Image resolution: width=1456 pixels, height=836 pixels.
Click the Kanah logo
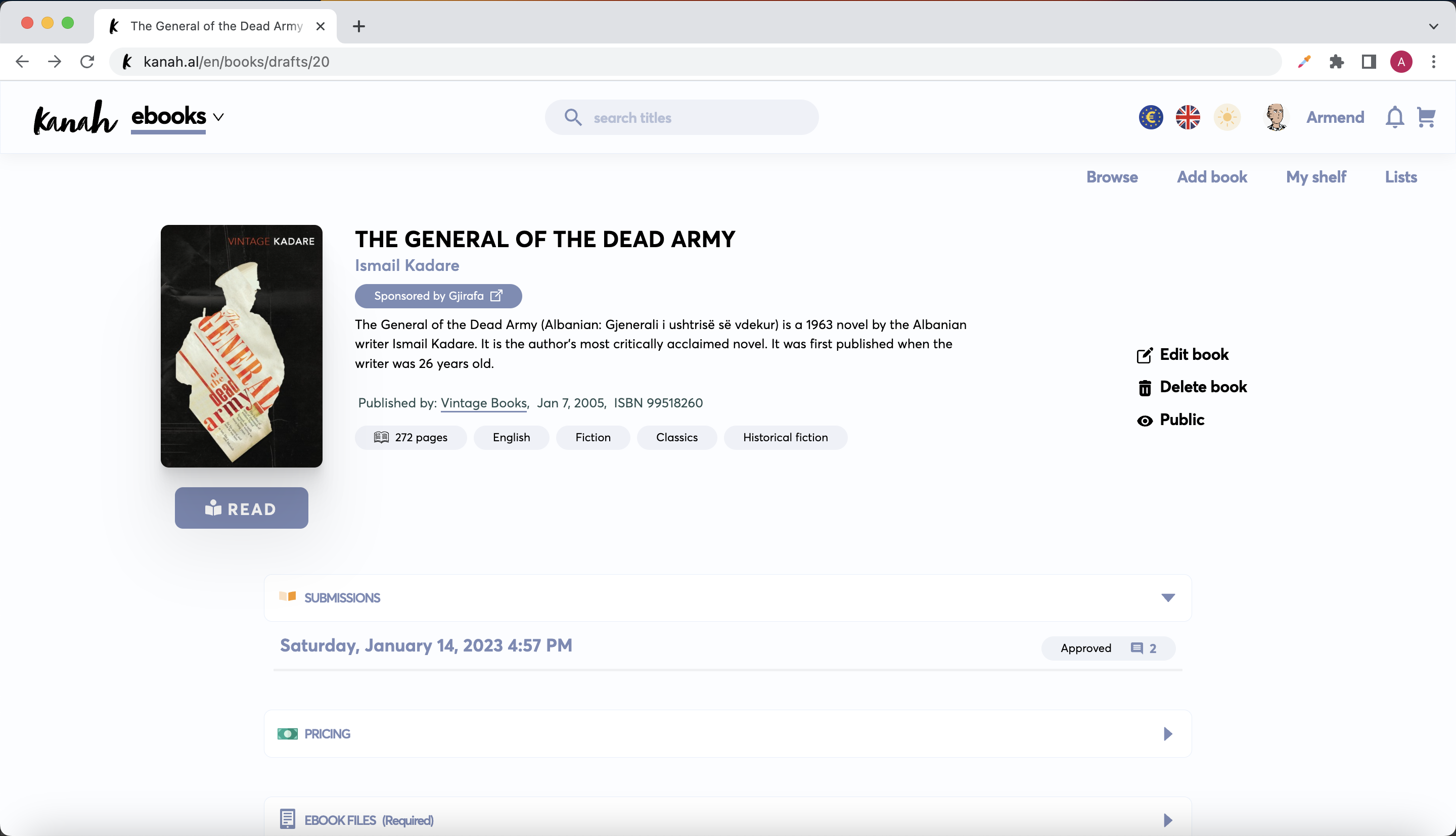coord(75,117)
